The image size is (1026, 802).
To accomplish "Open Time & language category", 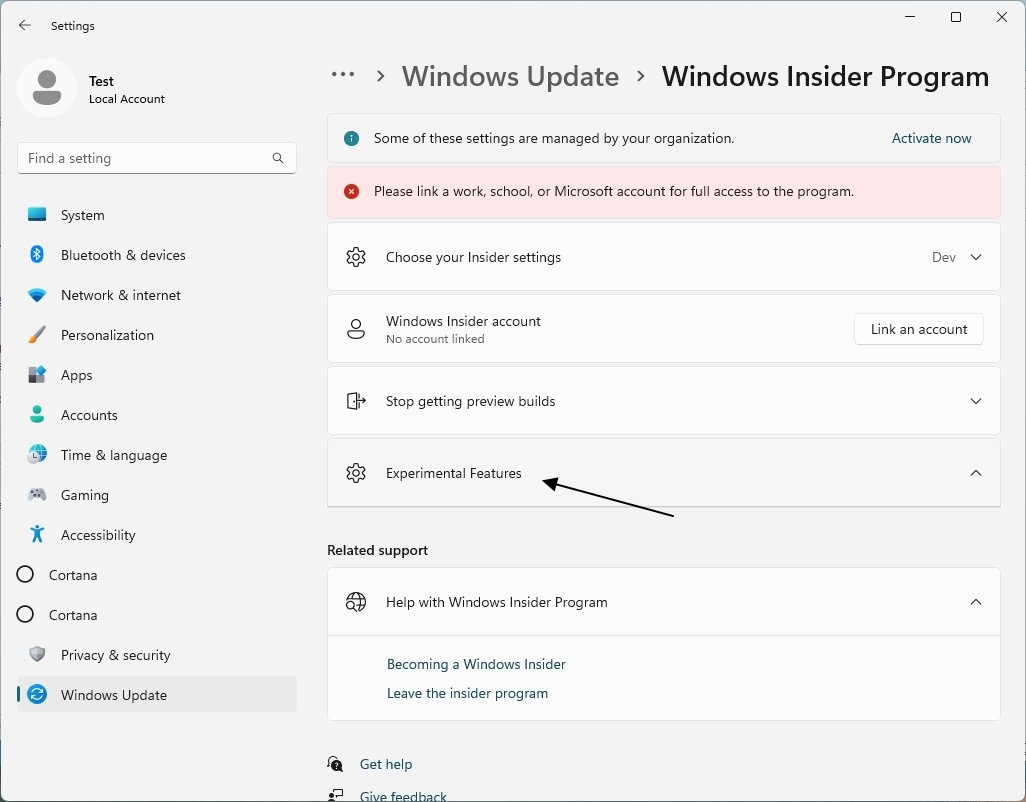I will [157, 455].
